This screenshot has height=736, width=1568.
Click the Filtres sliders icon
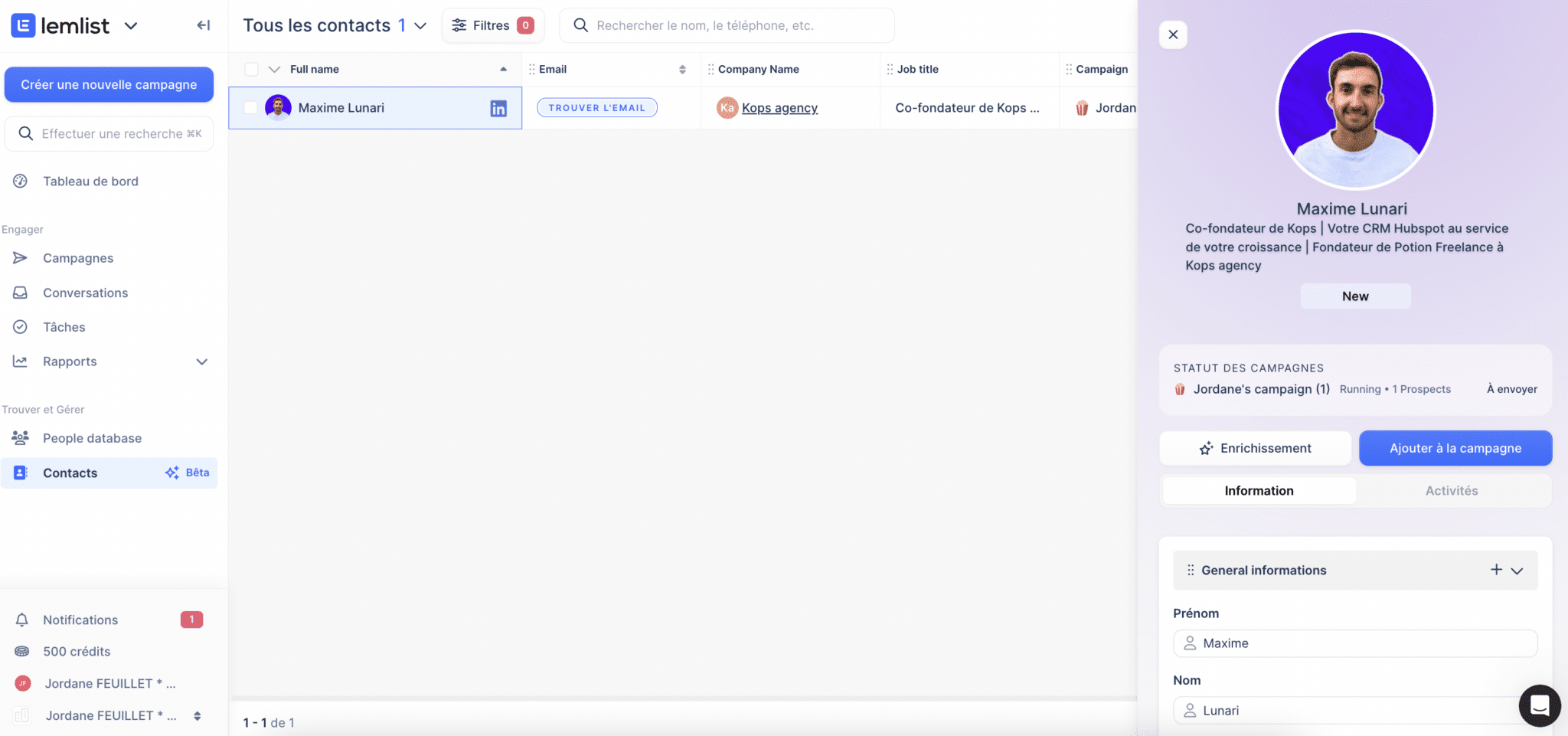point(459,25)
